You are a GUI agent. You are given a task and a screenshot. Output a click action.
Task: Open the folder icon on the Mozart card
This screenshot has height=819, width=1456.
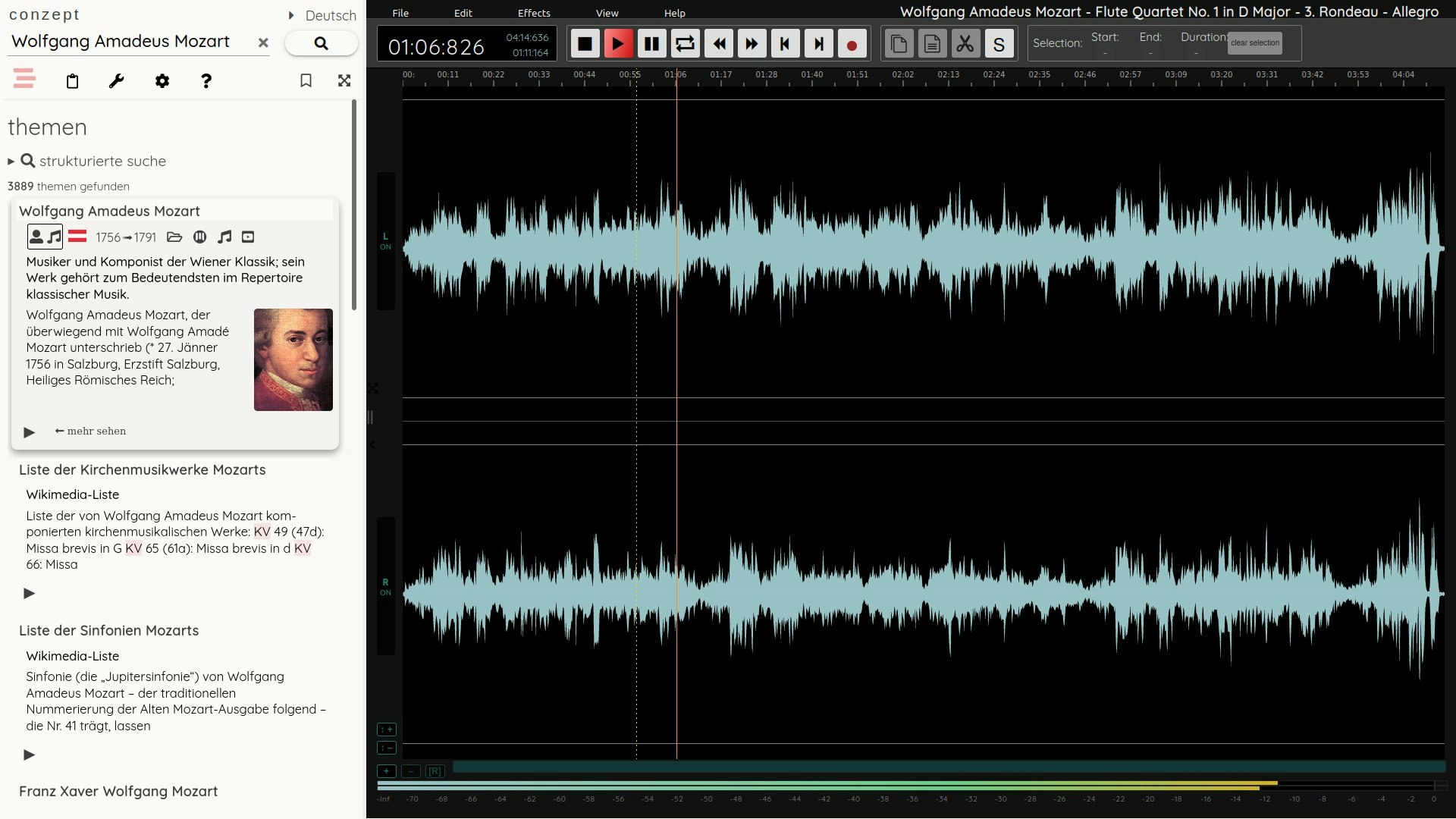[174, 237]
